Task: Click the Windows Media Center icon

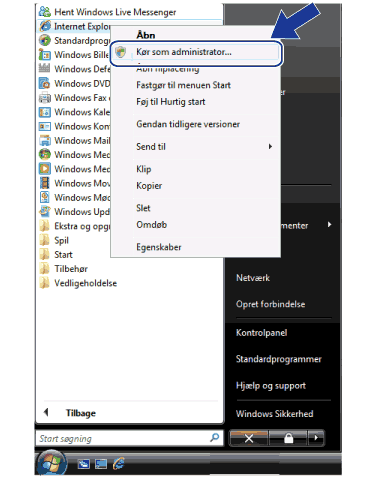Action: (44, 155)
